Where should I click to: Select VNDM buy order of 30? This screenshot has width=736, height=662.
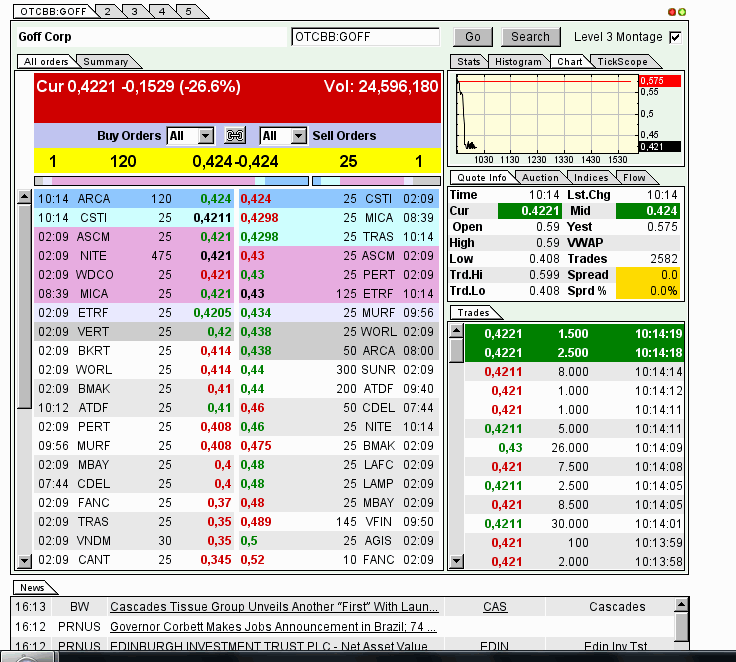pos(135,541)
